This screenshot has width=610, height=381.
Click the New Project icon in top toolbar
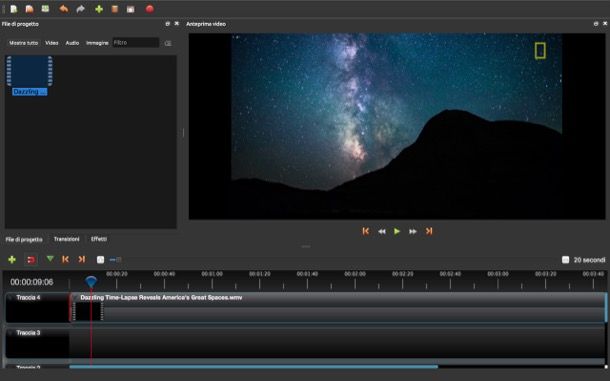point(14,9)
